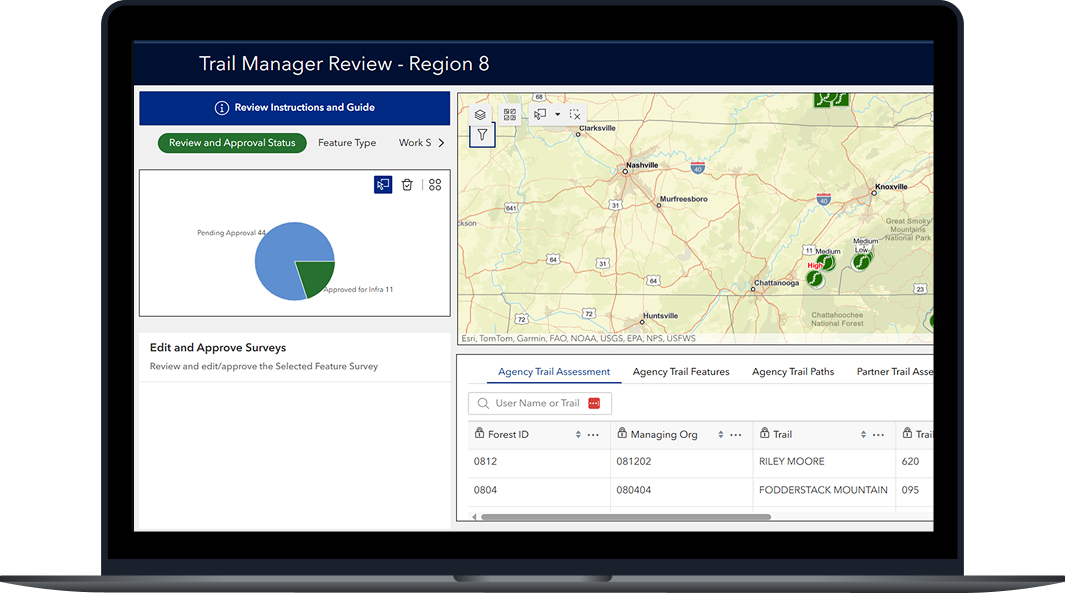Open the chart actions menu via the four-circles icon
The height and width of the screenshot is (593, 1065).
tap(434, 184)
